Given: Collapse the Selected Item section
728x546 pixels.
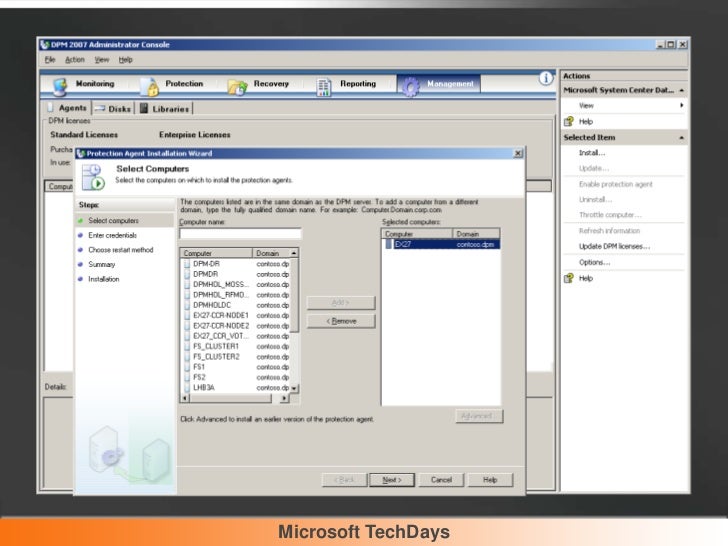Looking at the screenshot, I should click(682, 138).
